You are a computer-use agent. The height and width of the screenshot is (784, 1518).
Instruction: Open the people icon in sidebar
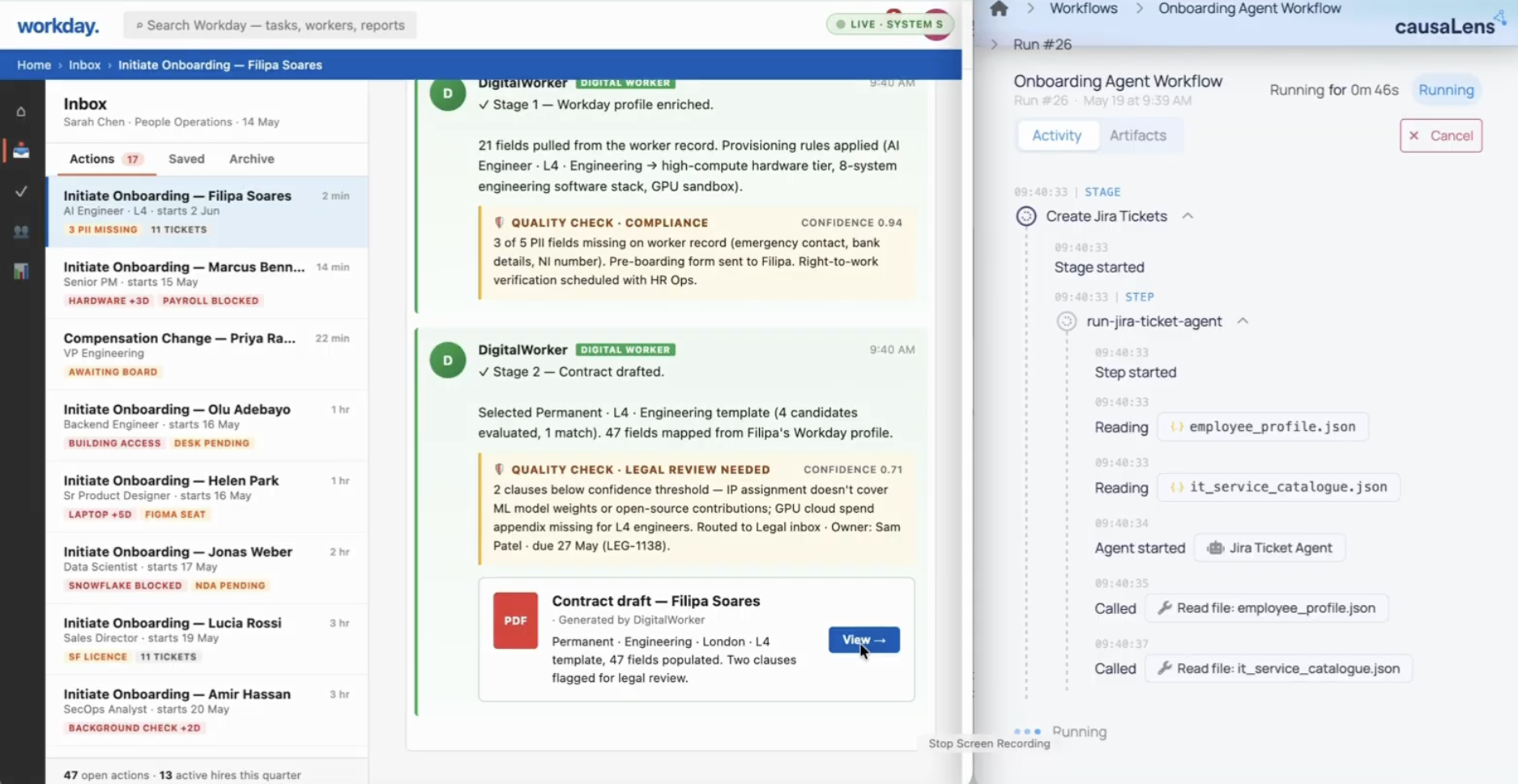21,232
